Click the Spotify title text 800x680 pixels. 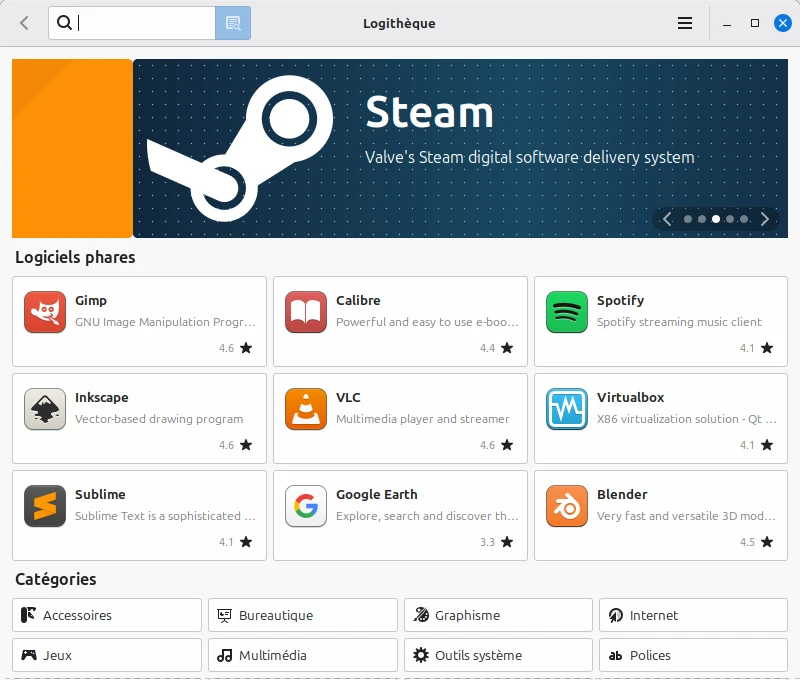point(620,300)
